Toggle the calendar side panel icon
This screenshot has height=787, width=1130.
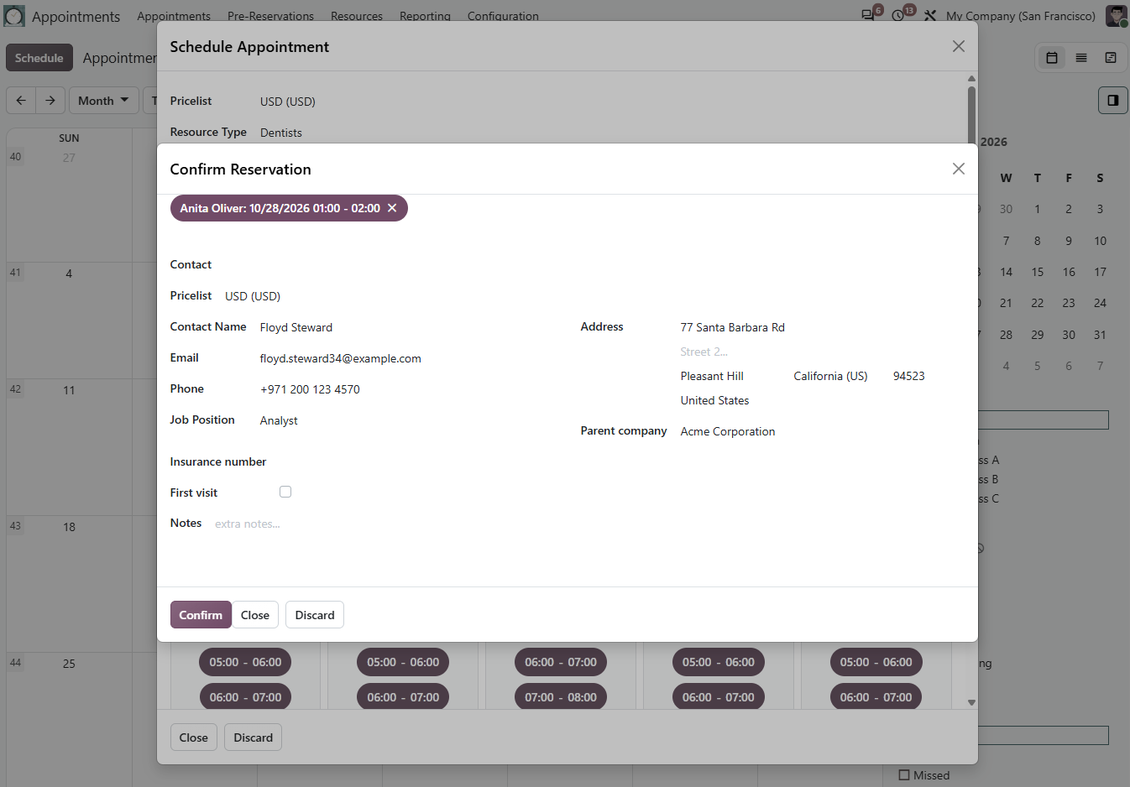[1113, 100]
